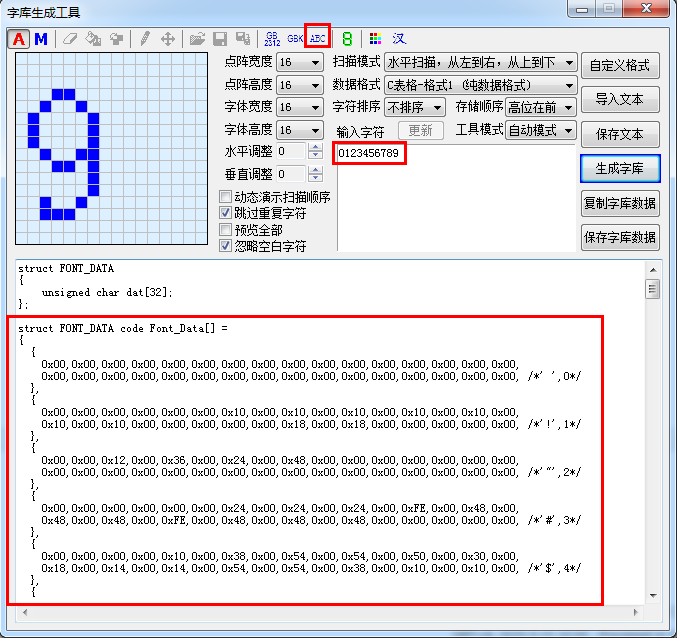The image size is (680, 642).
Task: Click the 水平调整 value field
Action: [292, 151]
